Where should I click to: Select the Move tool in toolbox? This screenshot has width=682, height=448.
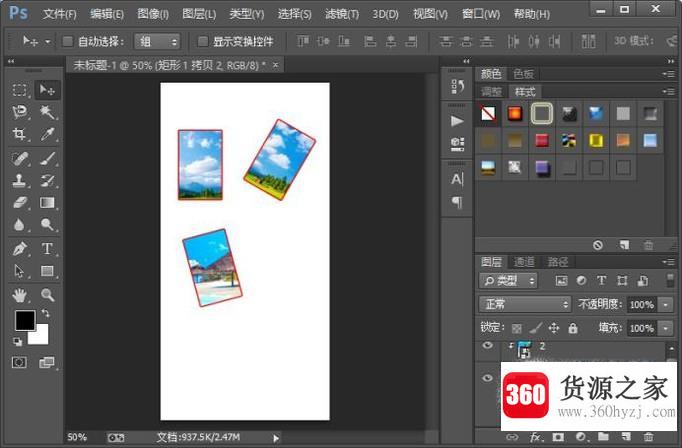coord(47,90)
